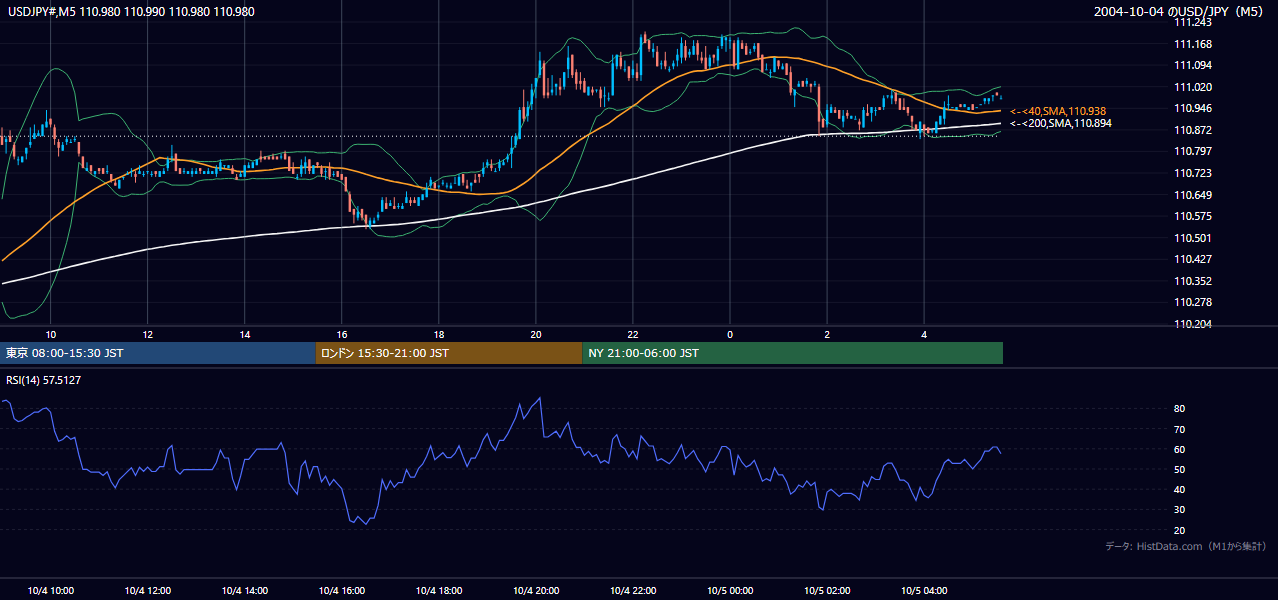Click price axis value 110.649
This screenshot has height=600, width=1278.
(1194, 195)
